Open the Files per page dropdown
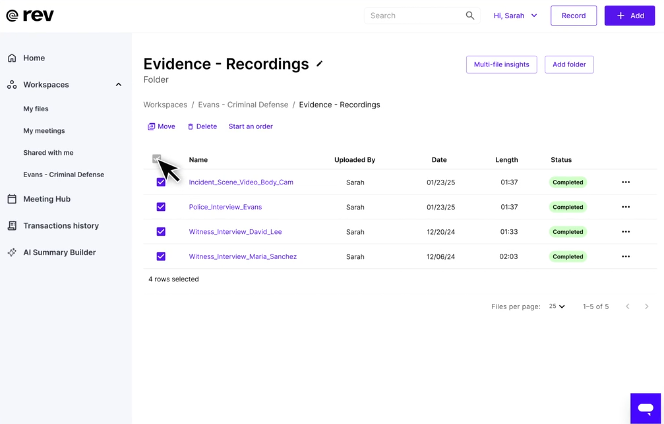Screen dimensions: 664x424 tap(557, 306)
